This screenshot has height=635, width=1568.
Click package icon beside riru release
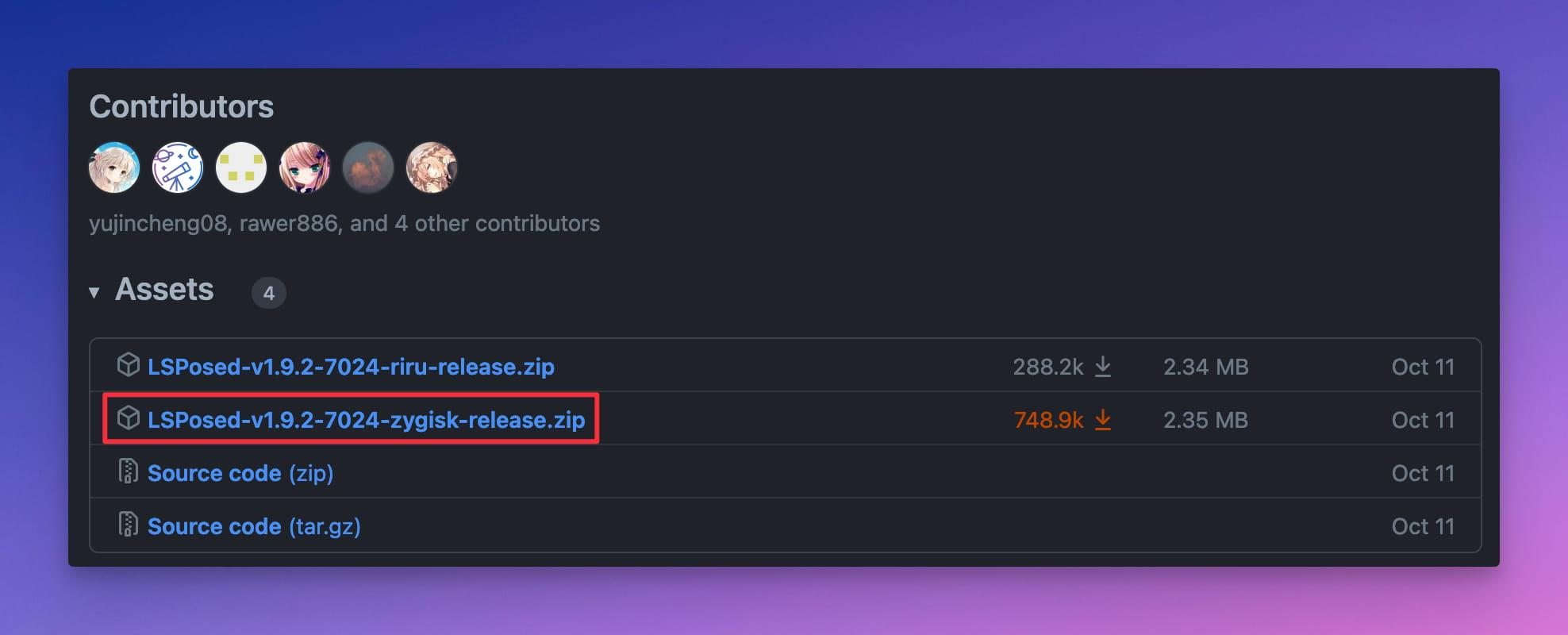pyautogui.click(x=129, y=364)
